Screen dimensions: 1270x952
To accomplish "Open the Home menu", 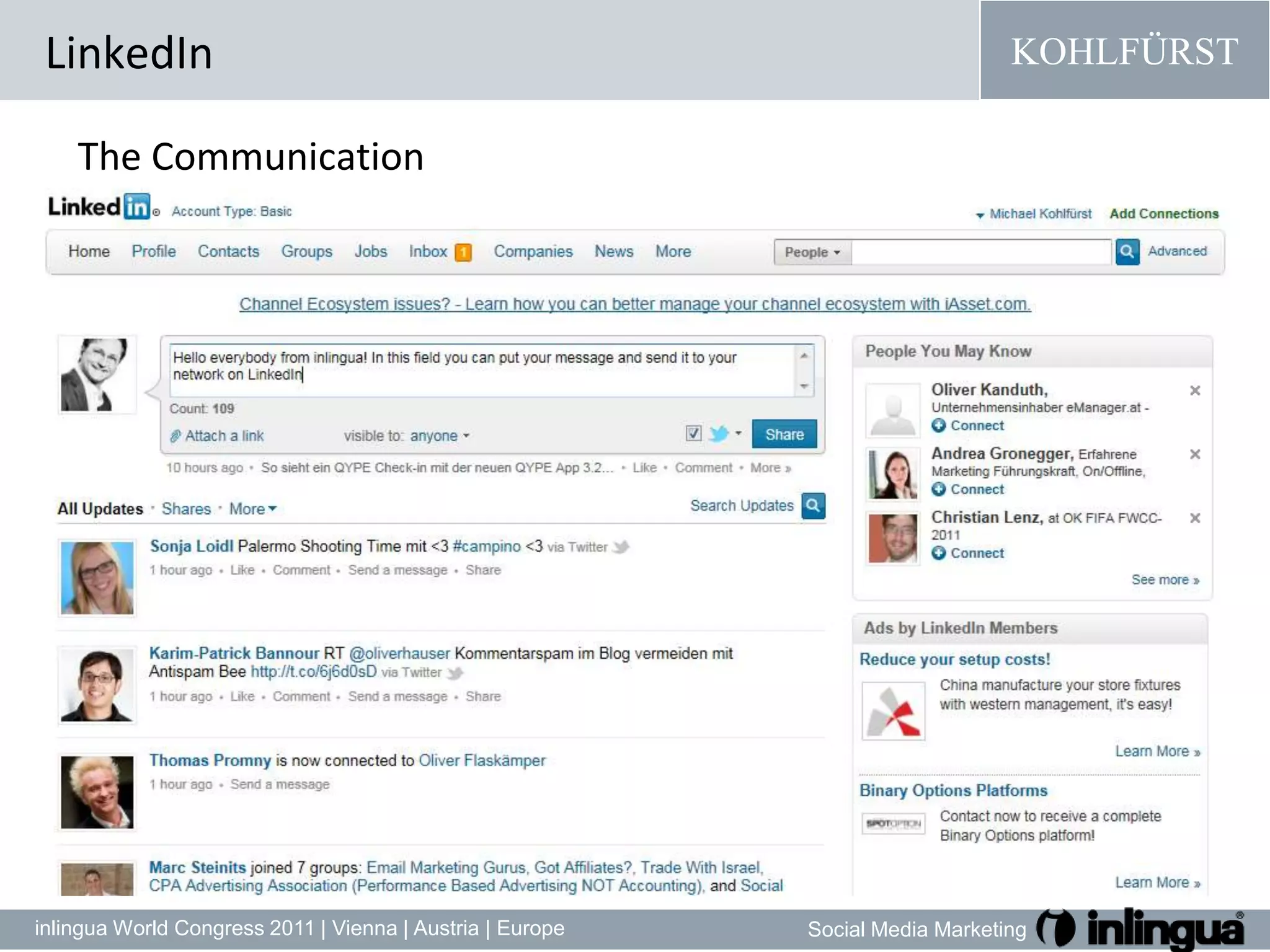I will pyautogui.click(x=89, y=252).
